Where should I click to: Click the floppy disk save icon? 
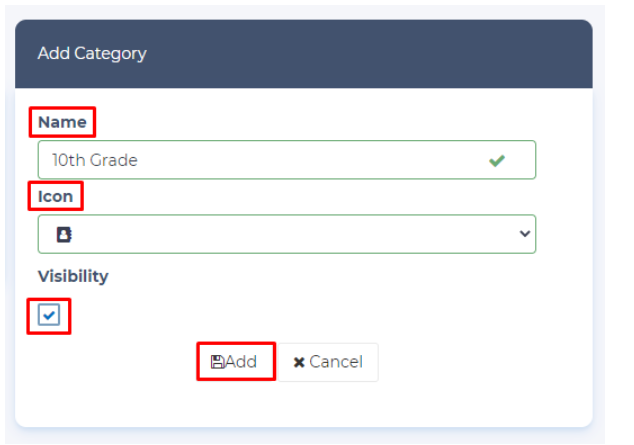click(217, 362)
